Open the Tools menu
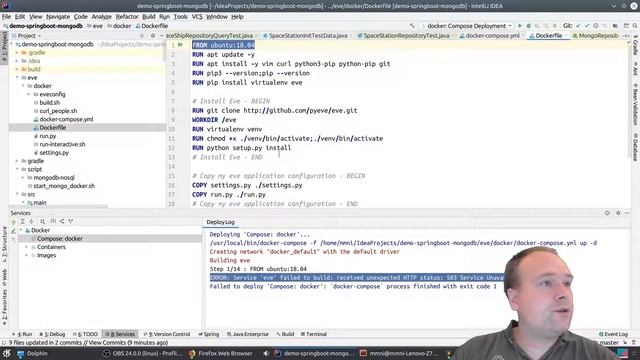640x360 pixels. tap(180, 17)
